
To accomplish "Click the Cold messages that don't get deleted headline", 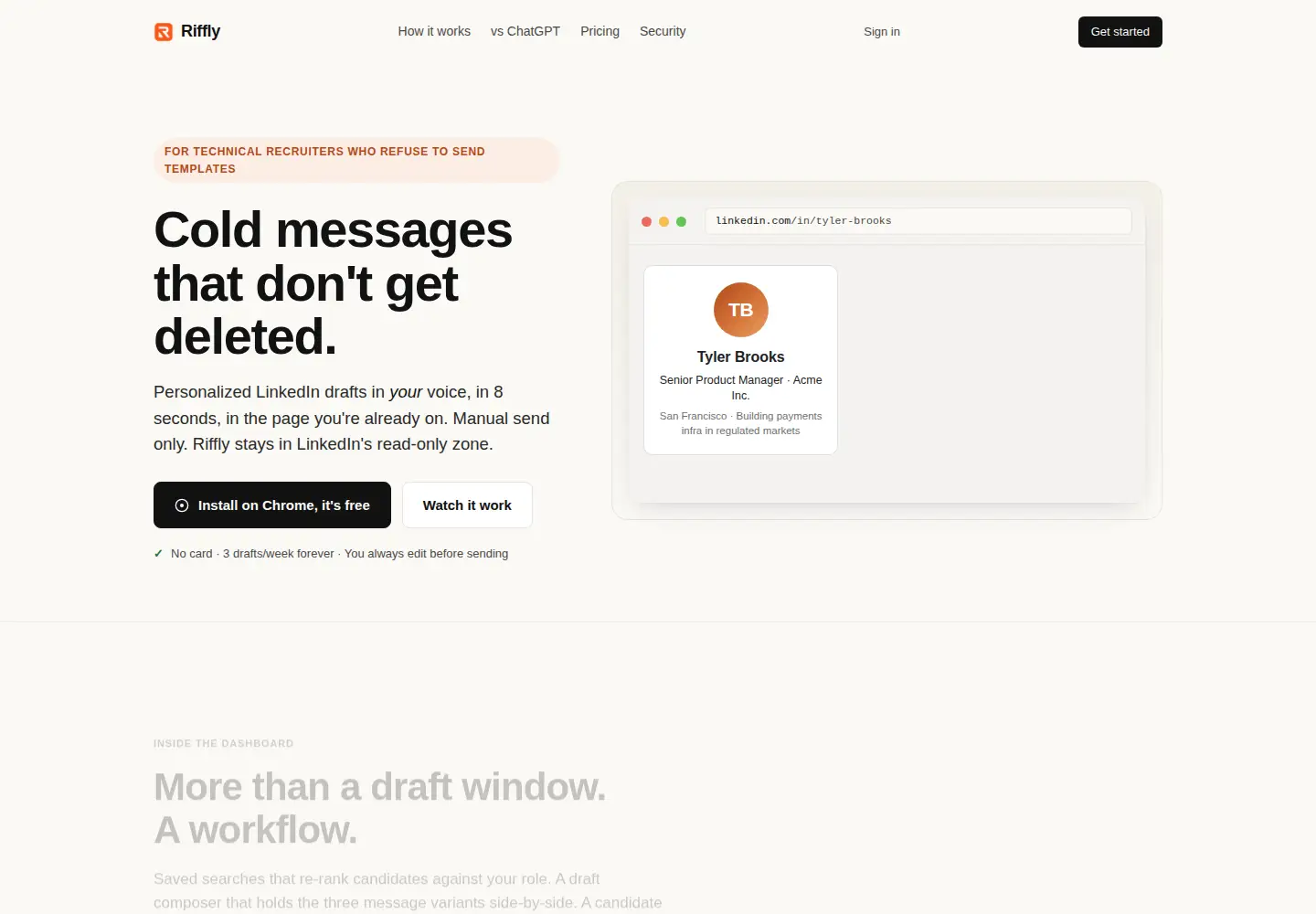I will coord(334,282).
